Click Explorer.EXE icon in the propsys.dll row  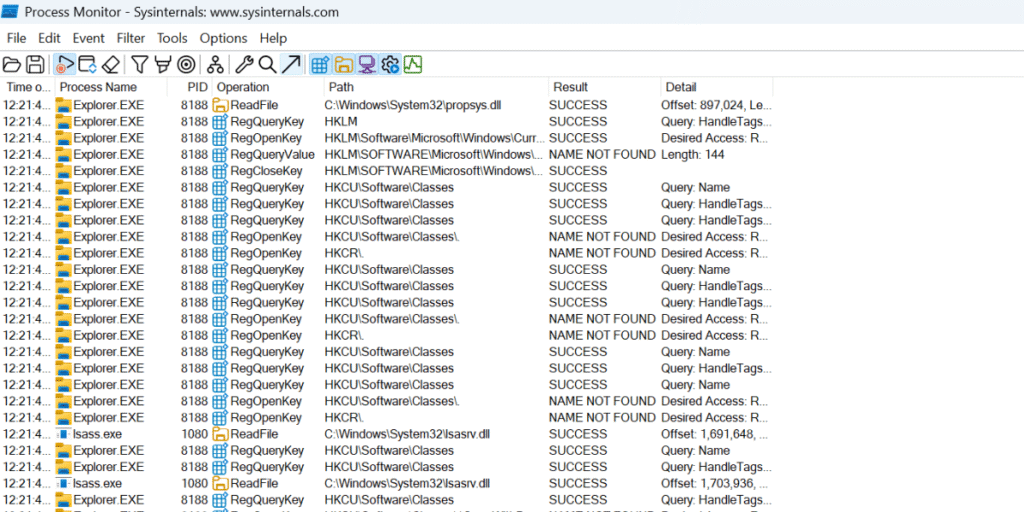63,105
